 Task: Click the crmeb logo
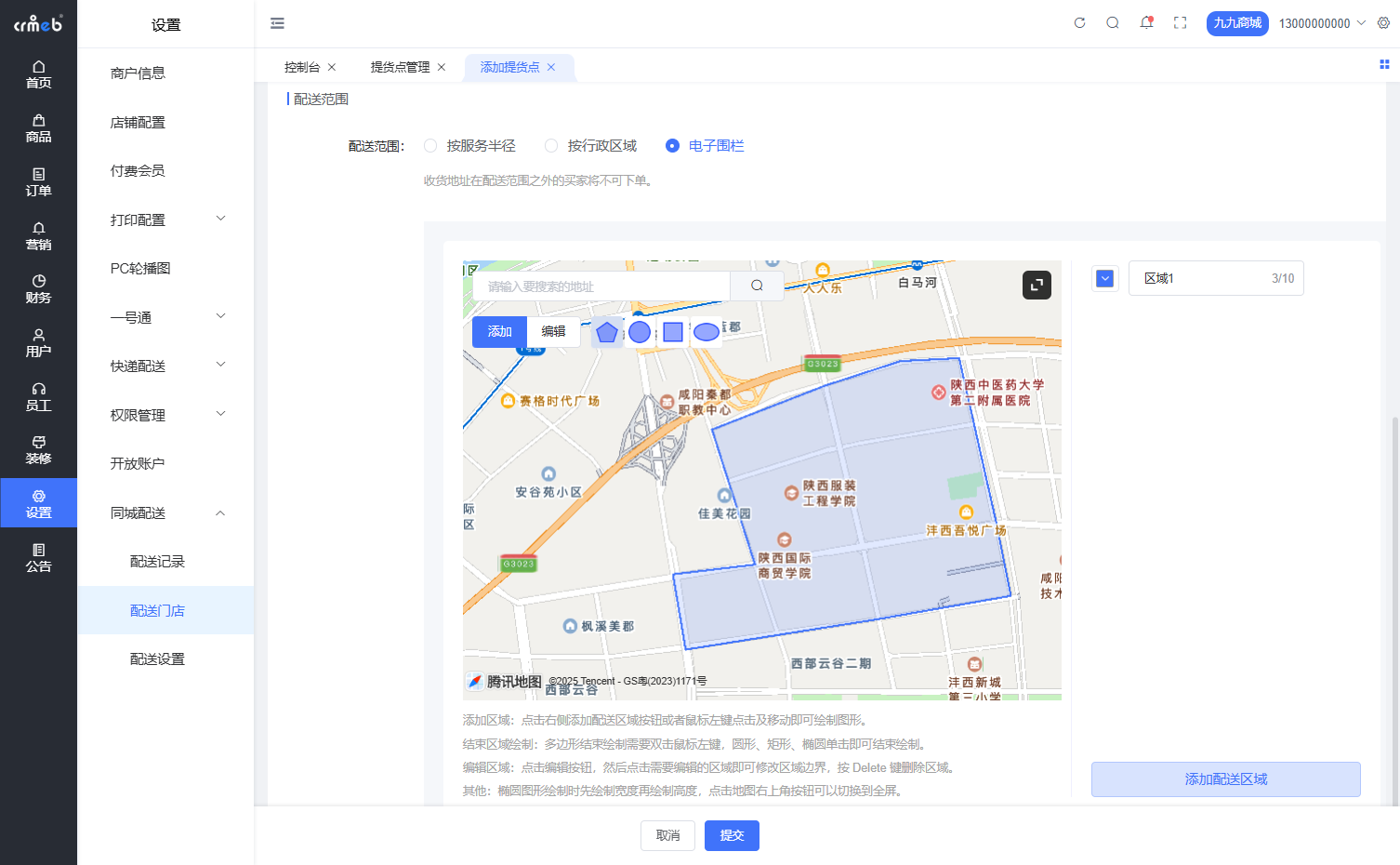tap(38, 23)
